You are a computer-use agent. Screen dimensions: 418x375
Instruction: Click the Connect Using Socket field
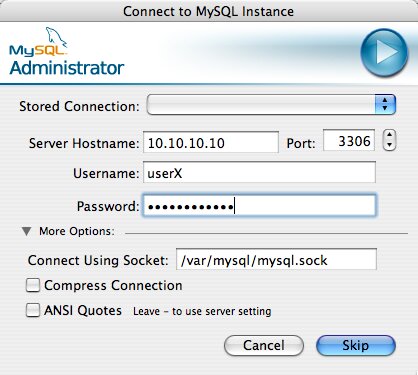coord(276,259)
